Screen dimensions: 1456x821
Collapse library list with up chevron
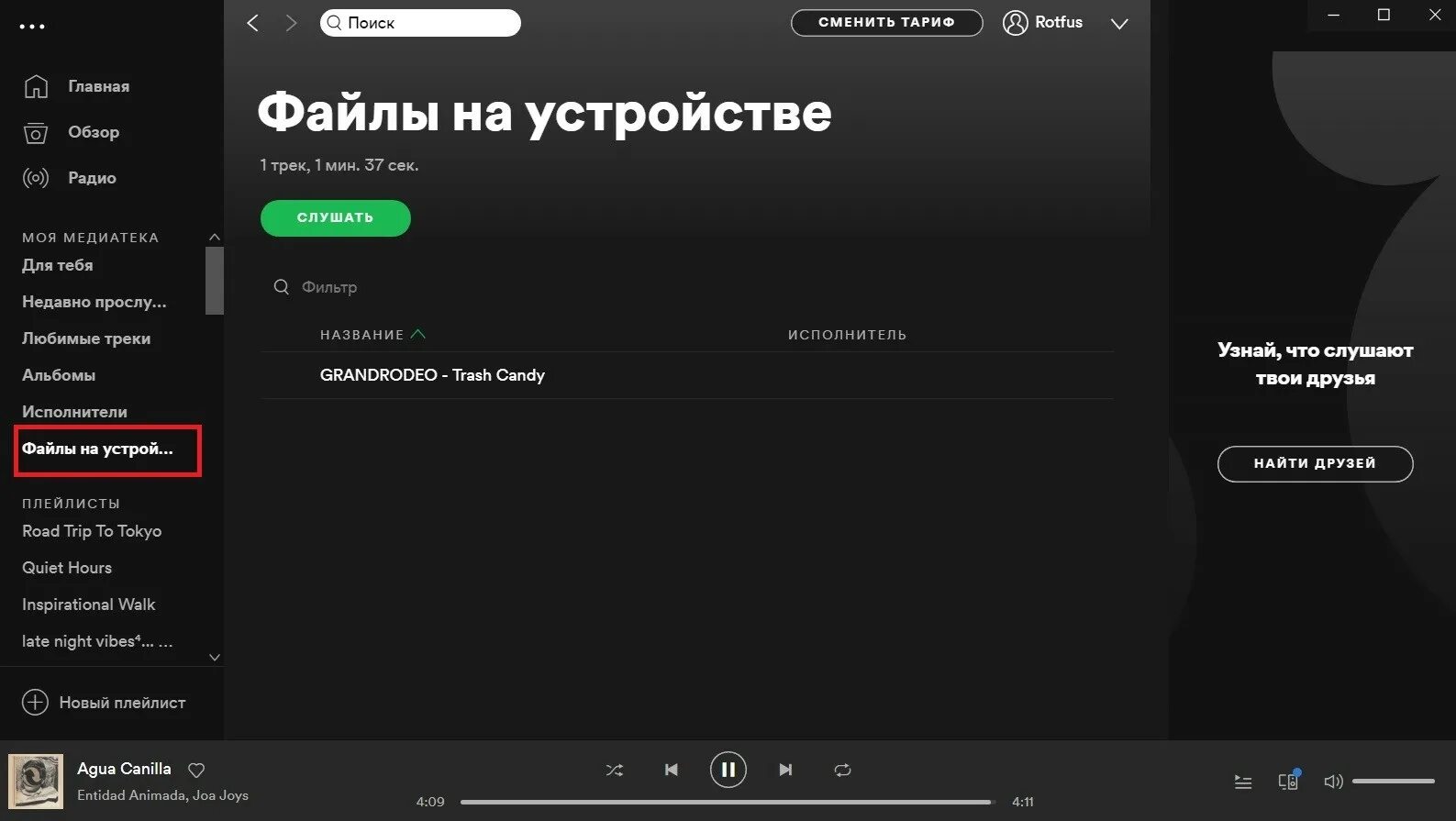(x=215, y=237)
